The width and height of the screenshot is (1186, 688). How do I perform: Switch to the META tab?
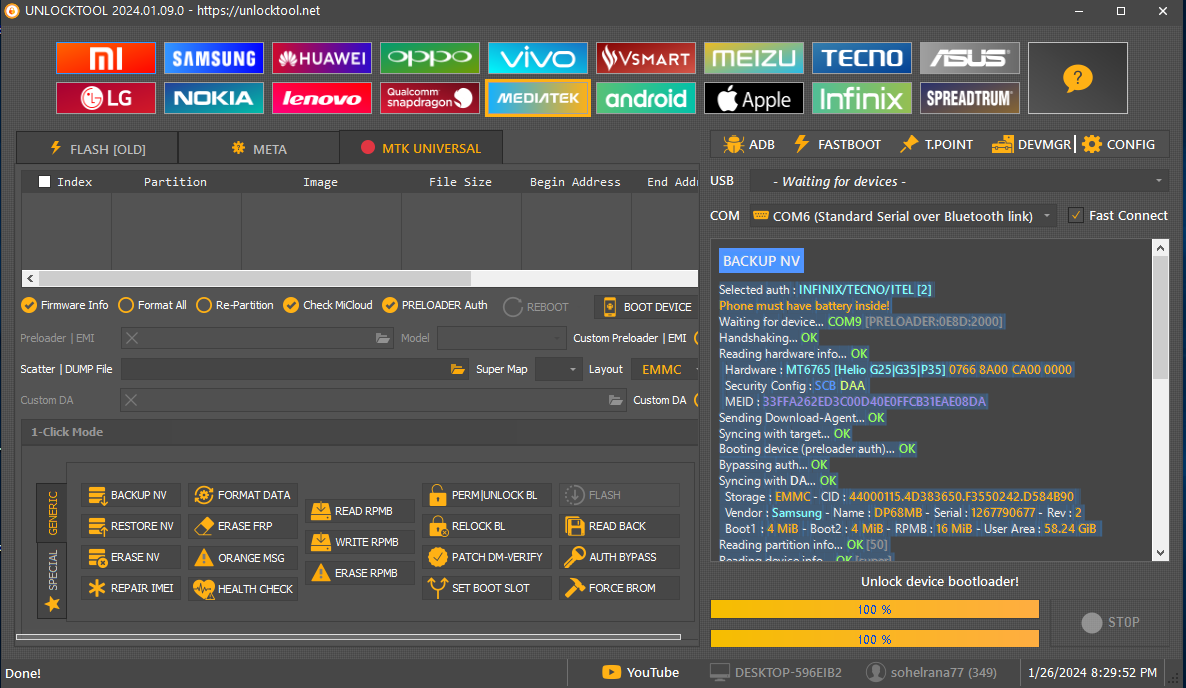click(x=258, y=149)
